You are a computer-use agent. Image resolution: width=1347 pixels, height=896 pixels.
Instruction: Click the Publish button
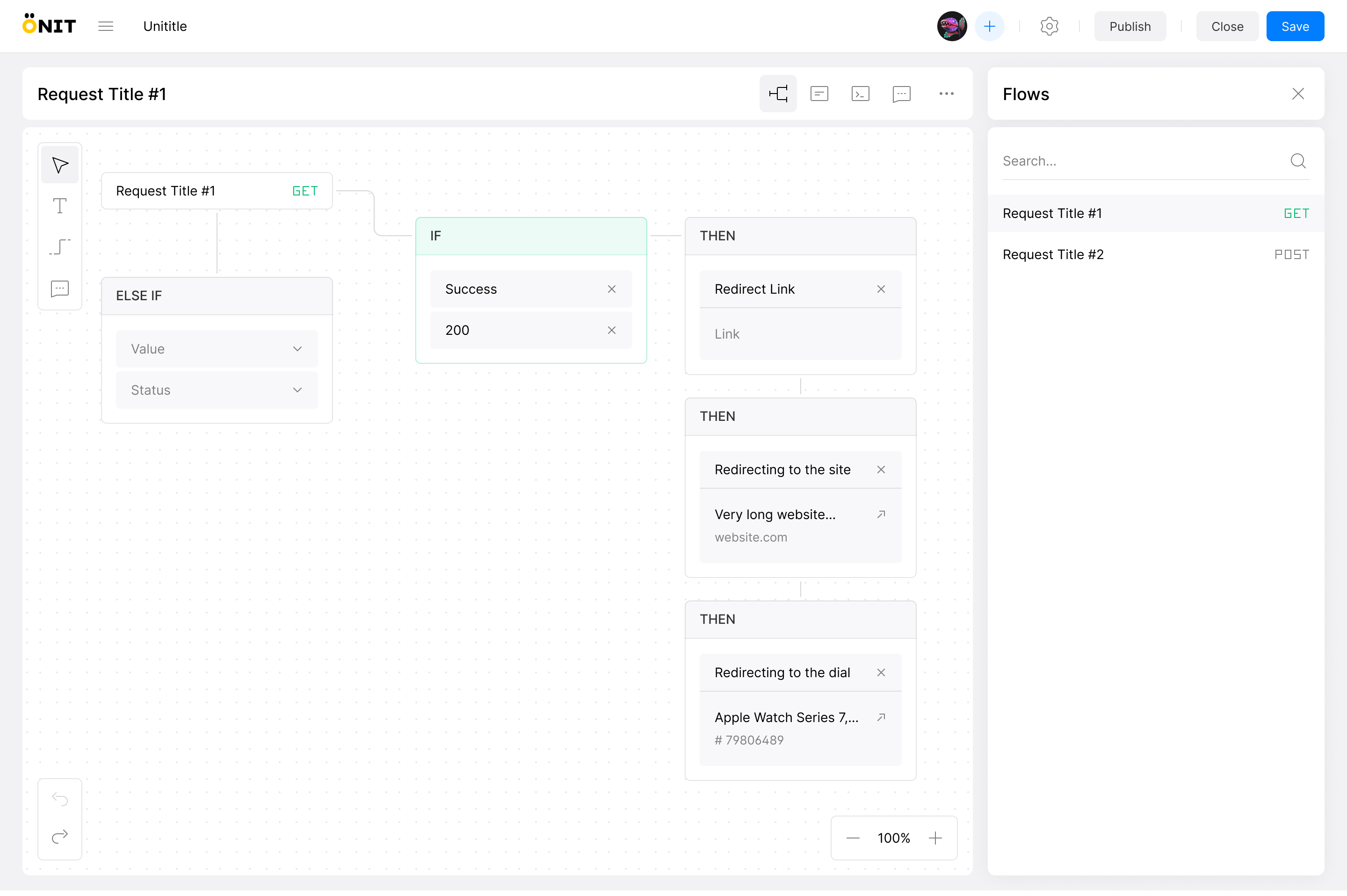pos(1129,26)
